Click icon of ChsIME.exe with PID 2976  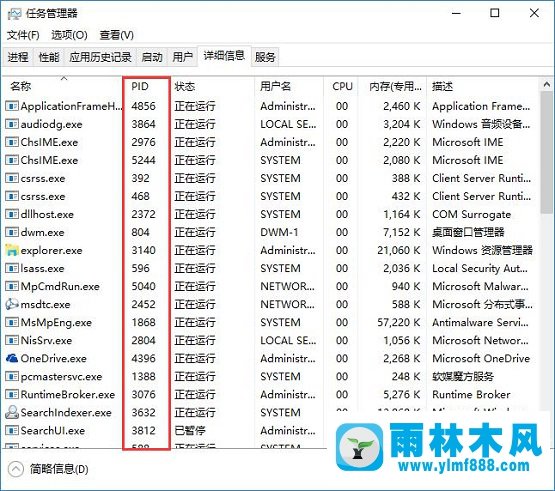pos(12,142)
